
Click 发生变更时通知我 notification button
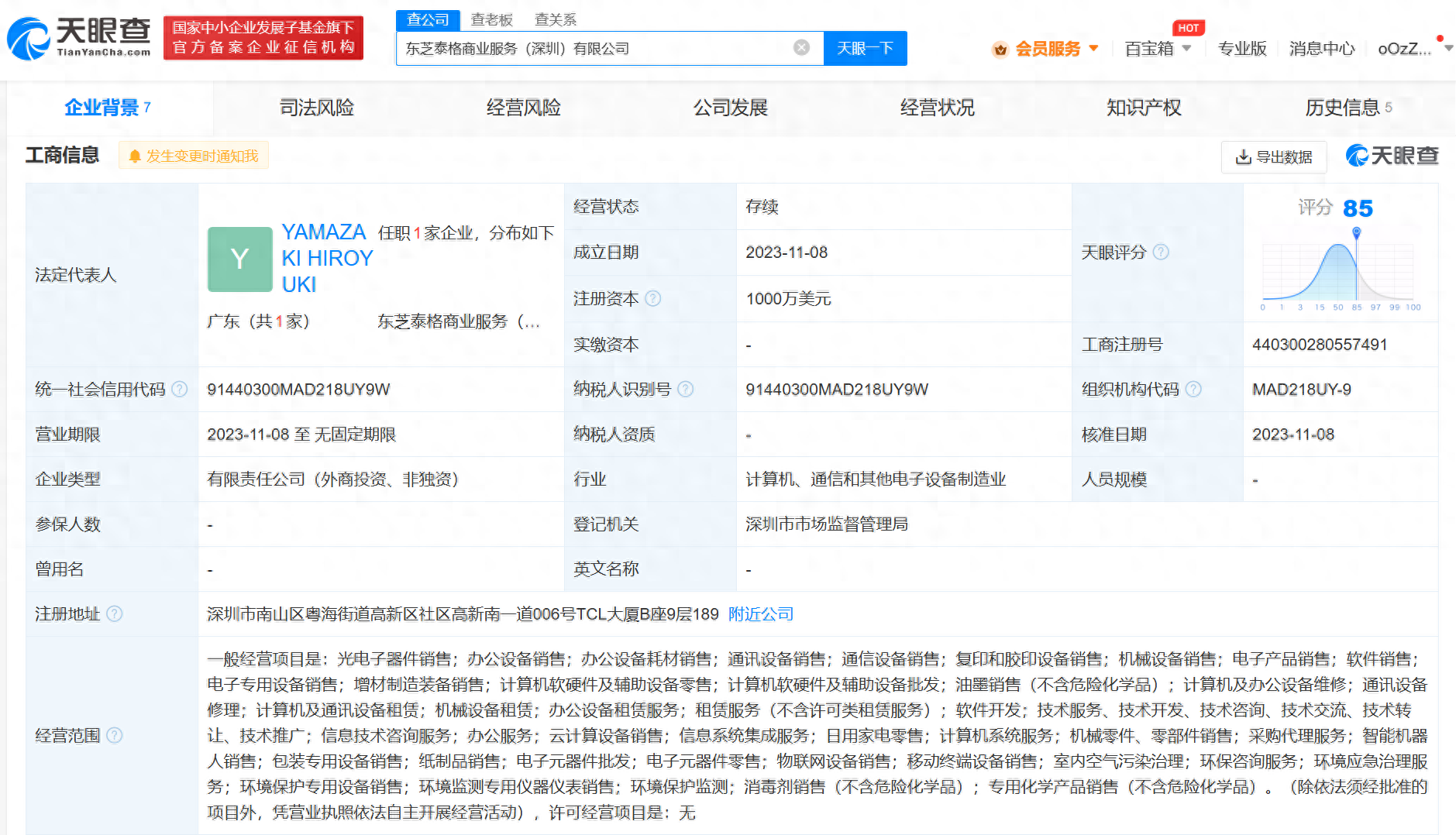tap(194, 156)
